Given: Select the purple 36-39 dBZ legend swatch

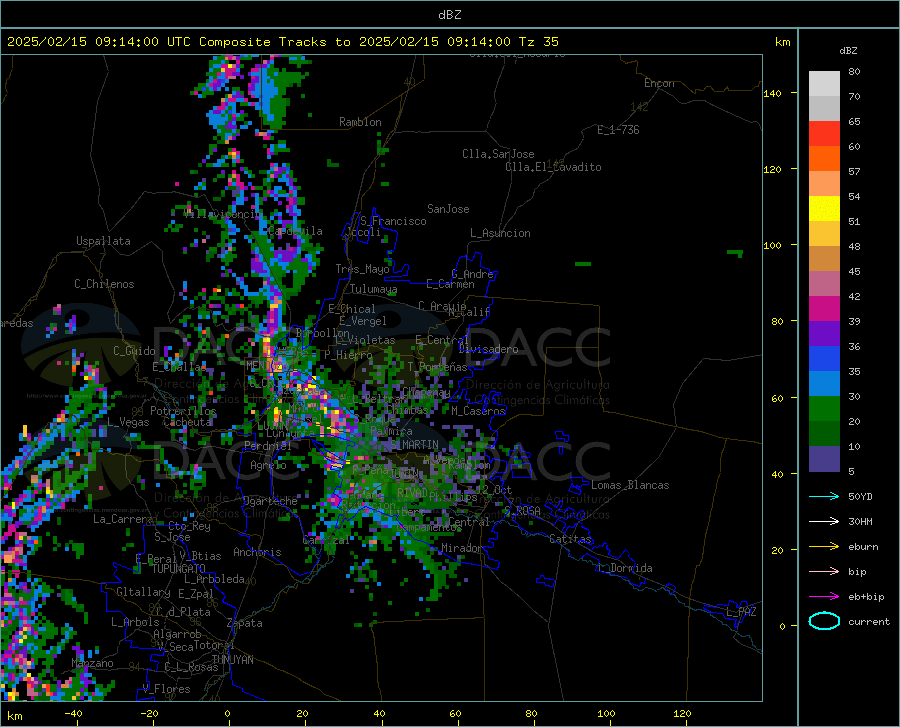Looking at the screenshot, I should pos(824,334).
